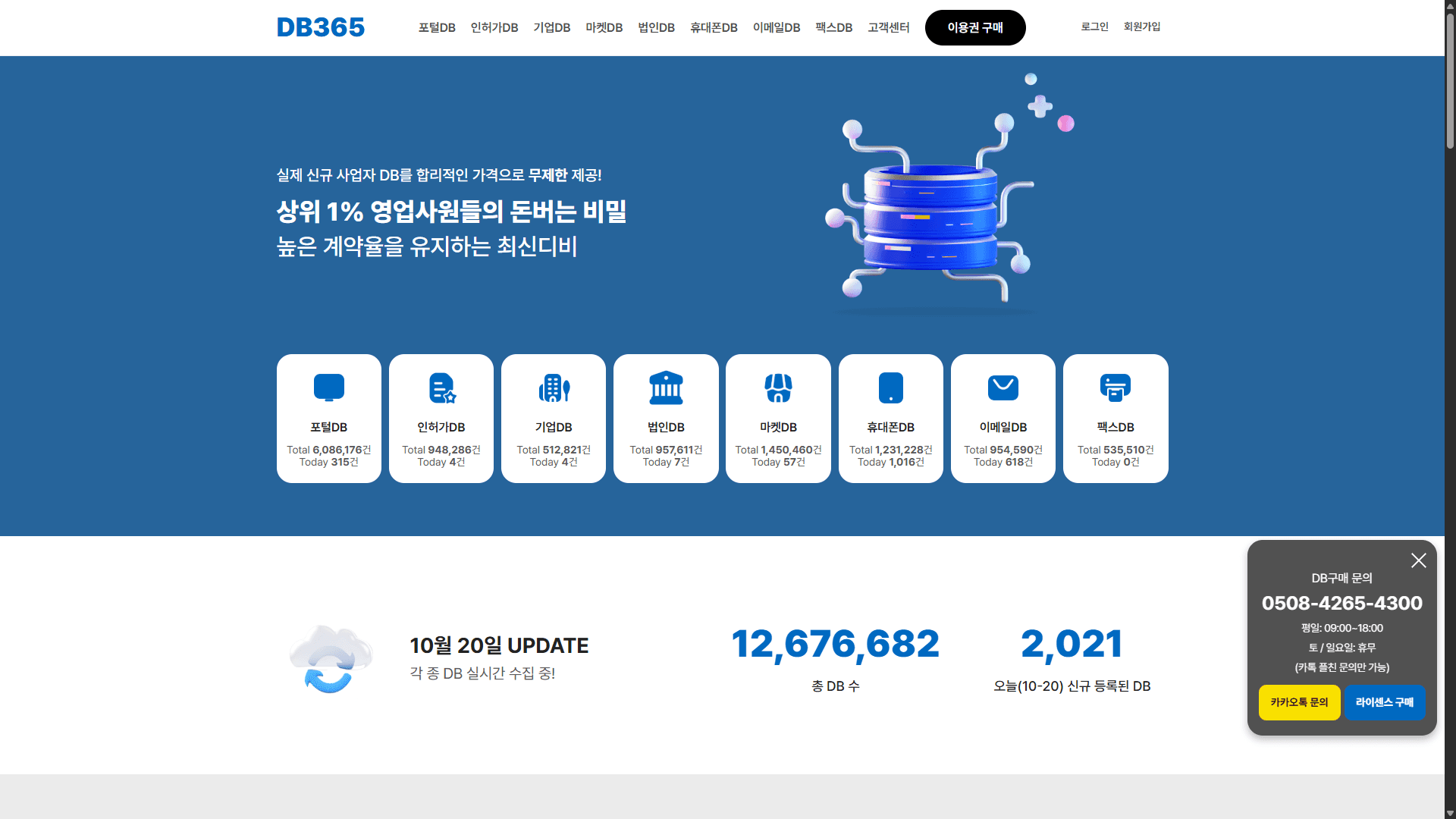1456x819 pixels.
Task: Click the 포털DB monitor icon
Action: click(329, 388)
